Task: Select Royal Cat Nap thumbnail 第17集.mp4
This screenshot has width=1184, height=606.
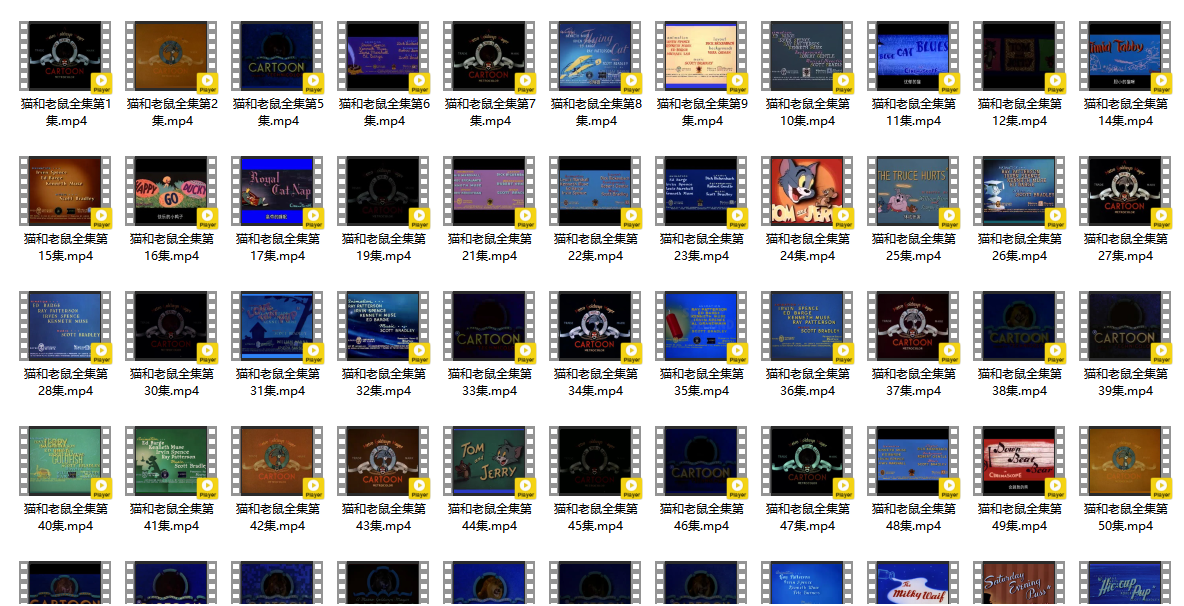Action: [278, 192]
